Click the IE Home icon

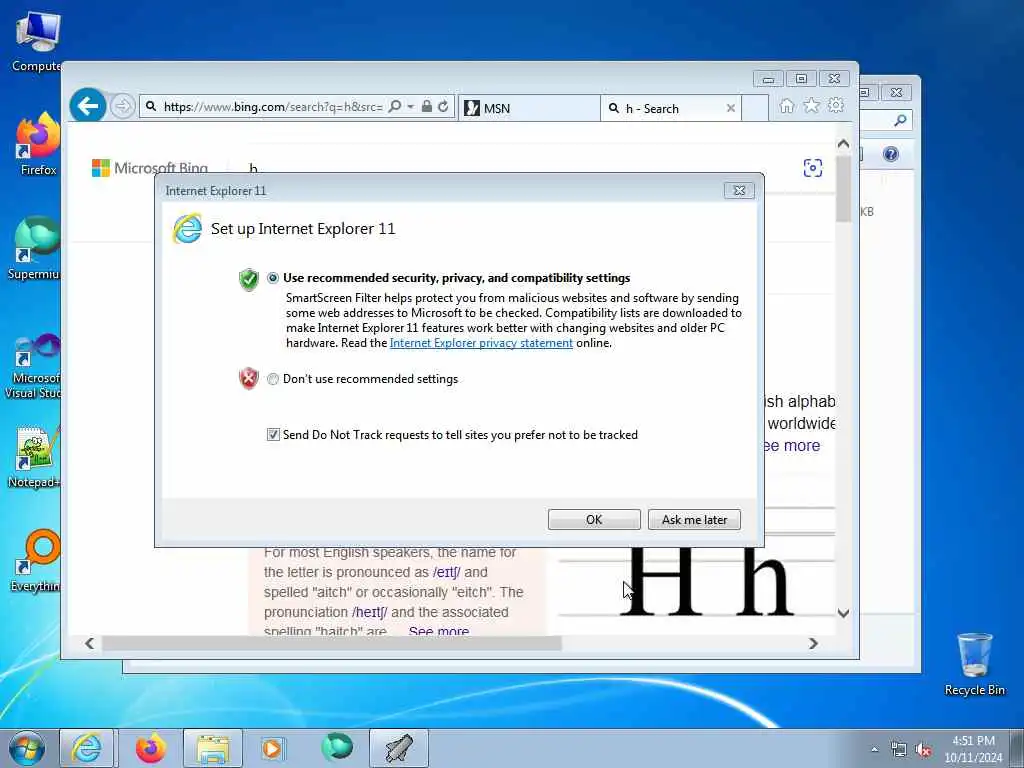click(x=787, y=105)
